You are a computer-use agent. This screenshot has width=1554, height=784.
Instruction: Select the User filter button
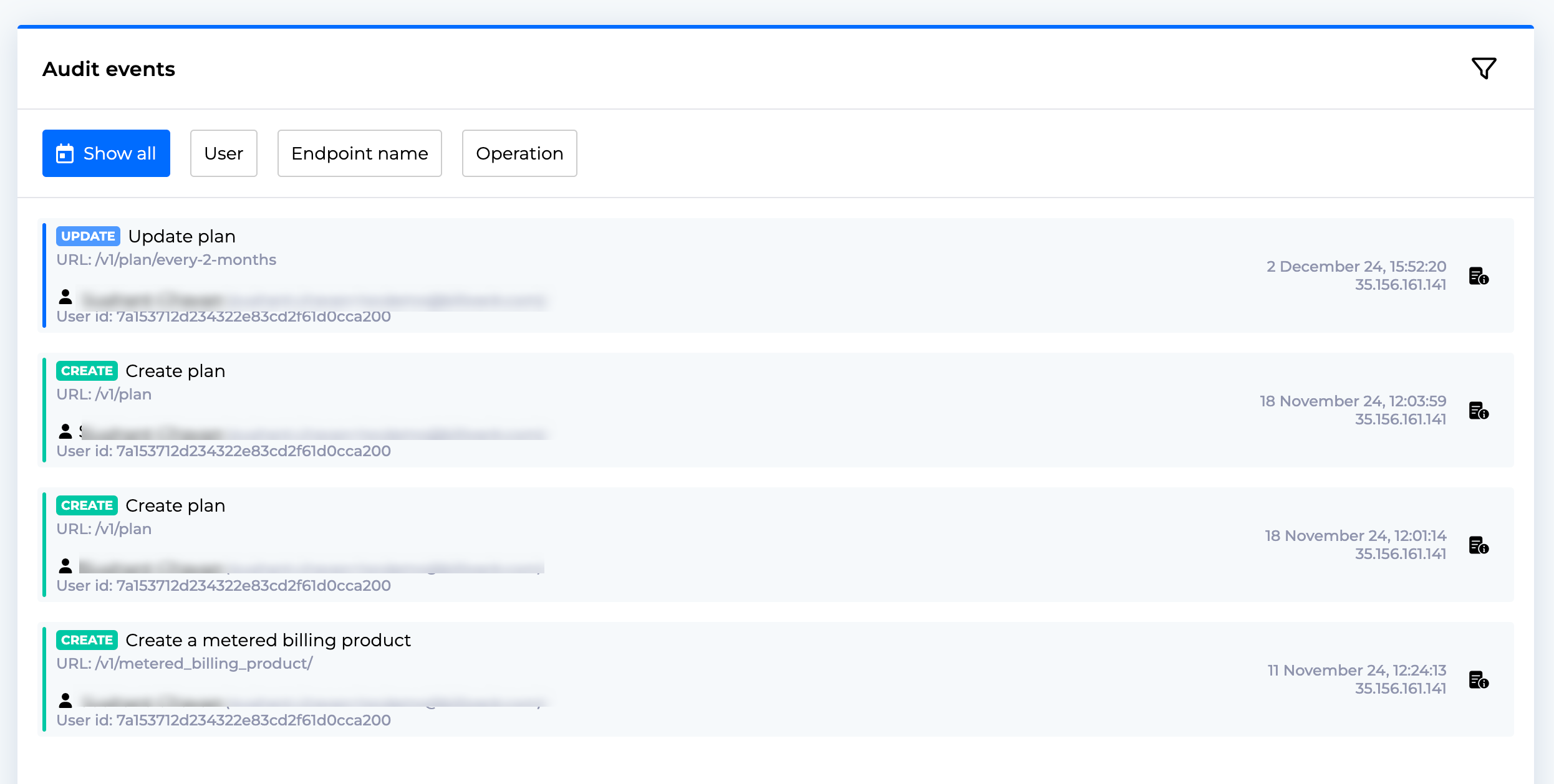[224, 153]
